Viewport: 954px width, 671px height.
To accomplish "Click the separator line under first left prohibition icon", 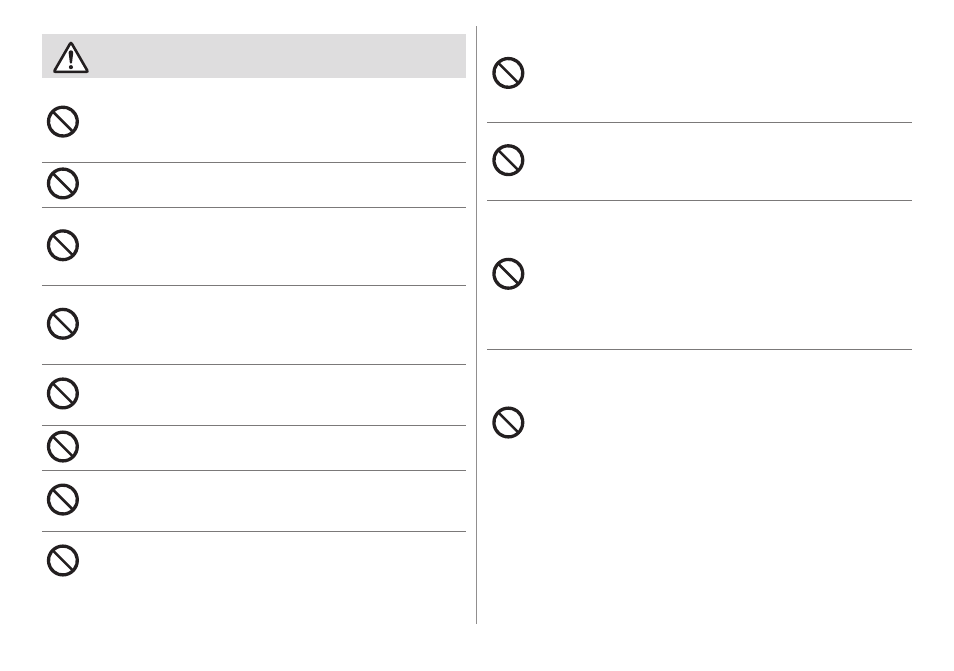I will [254, 162].
